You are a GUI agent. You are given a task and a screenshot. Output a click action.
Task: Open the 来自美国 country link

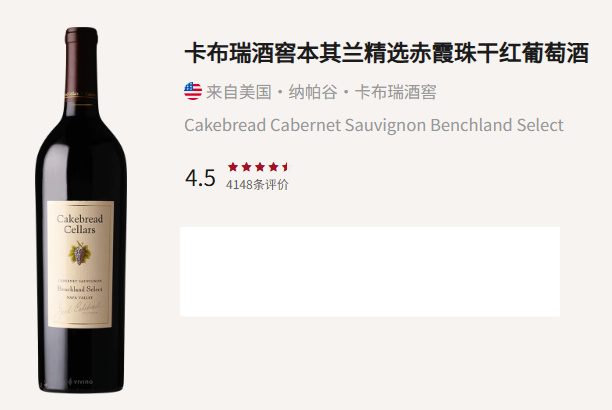[x=238, y=92]
